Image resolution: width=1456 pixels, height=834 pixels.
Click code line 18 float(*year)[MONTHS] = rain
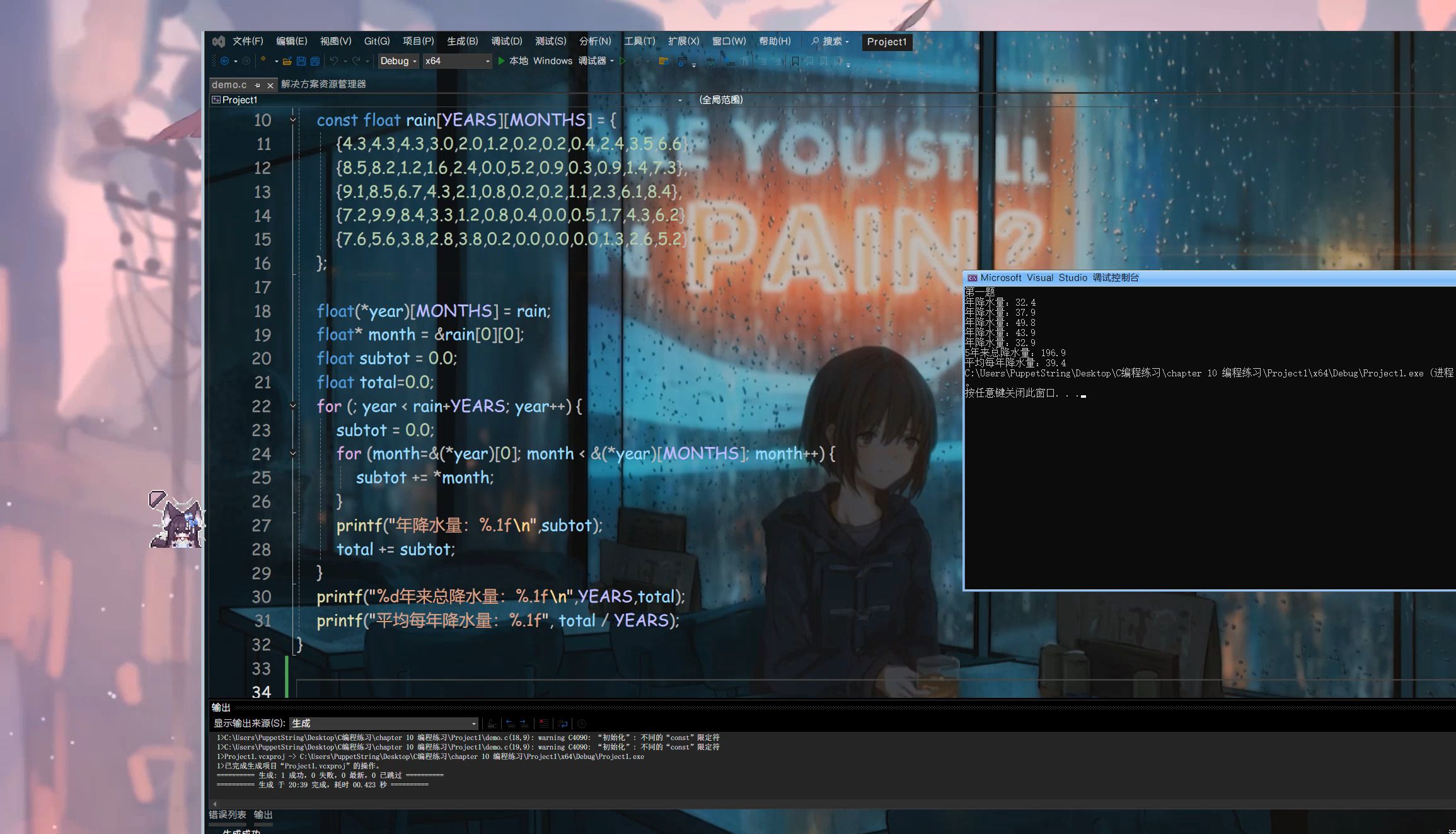click(434, 311)
